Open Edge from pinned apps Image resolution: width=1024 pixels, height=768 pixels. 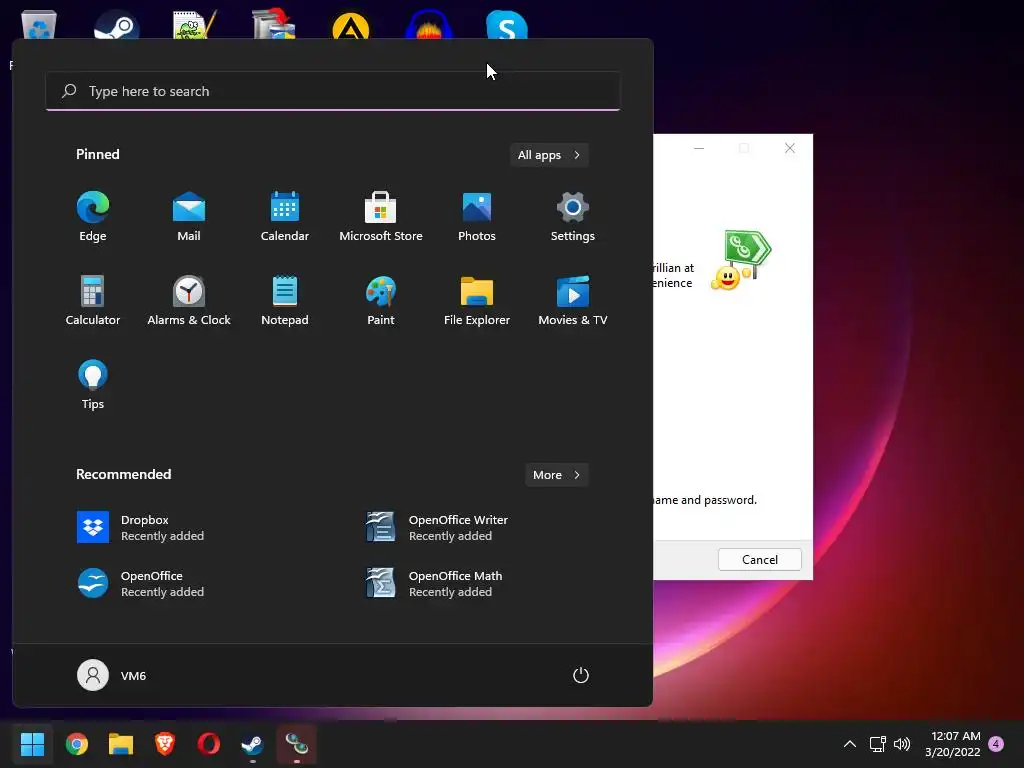(93, 217)
